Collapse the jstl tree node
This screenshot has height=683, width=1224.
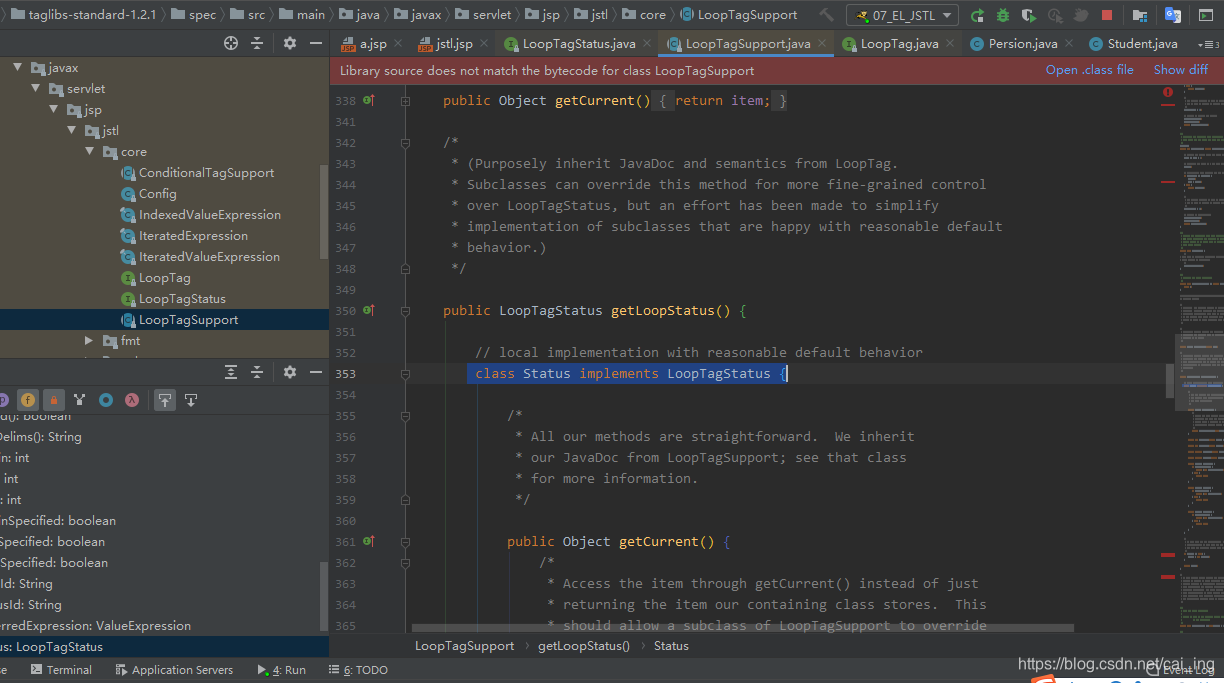71,130
